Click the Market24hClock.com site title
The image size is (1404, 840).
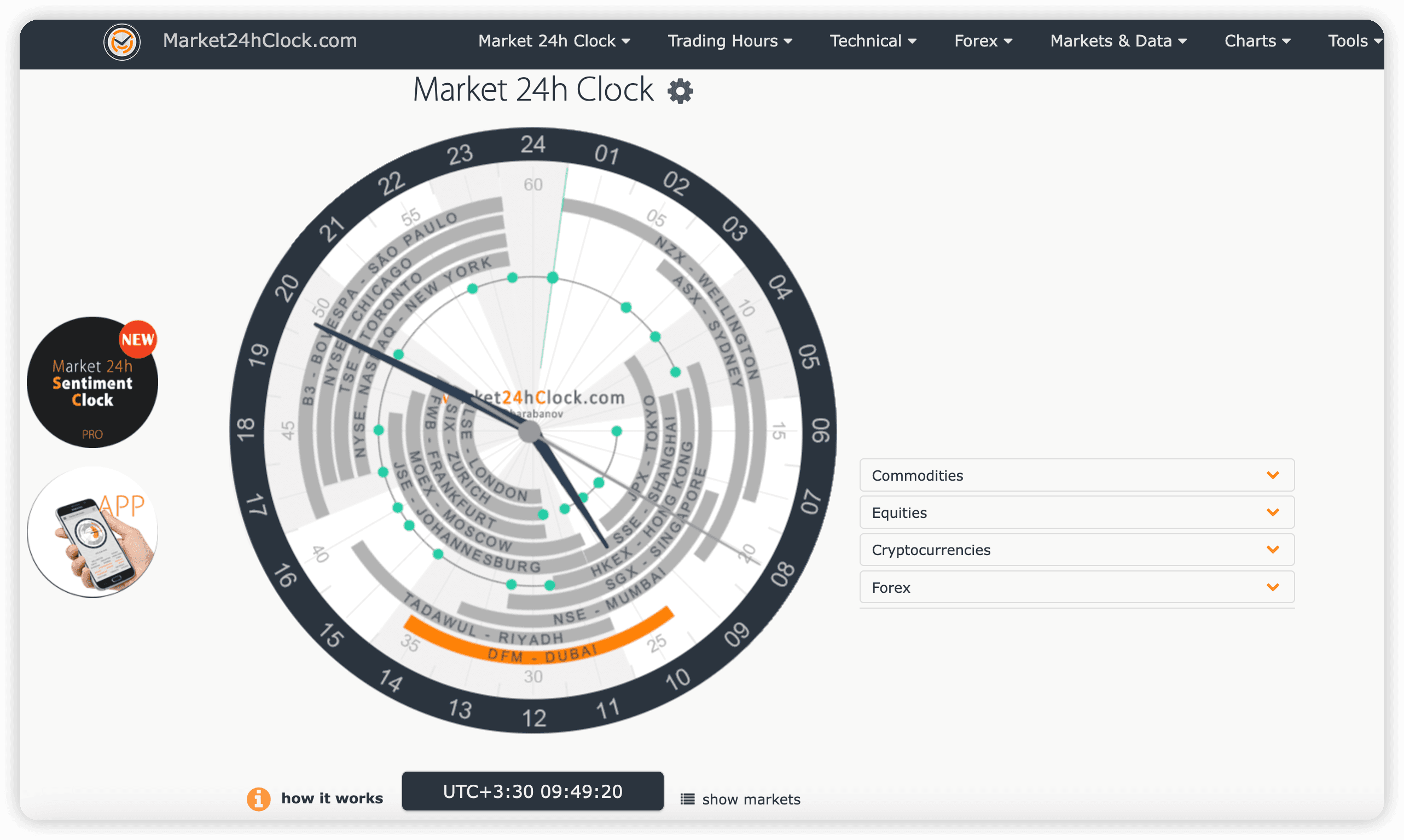[260, 40]
